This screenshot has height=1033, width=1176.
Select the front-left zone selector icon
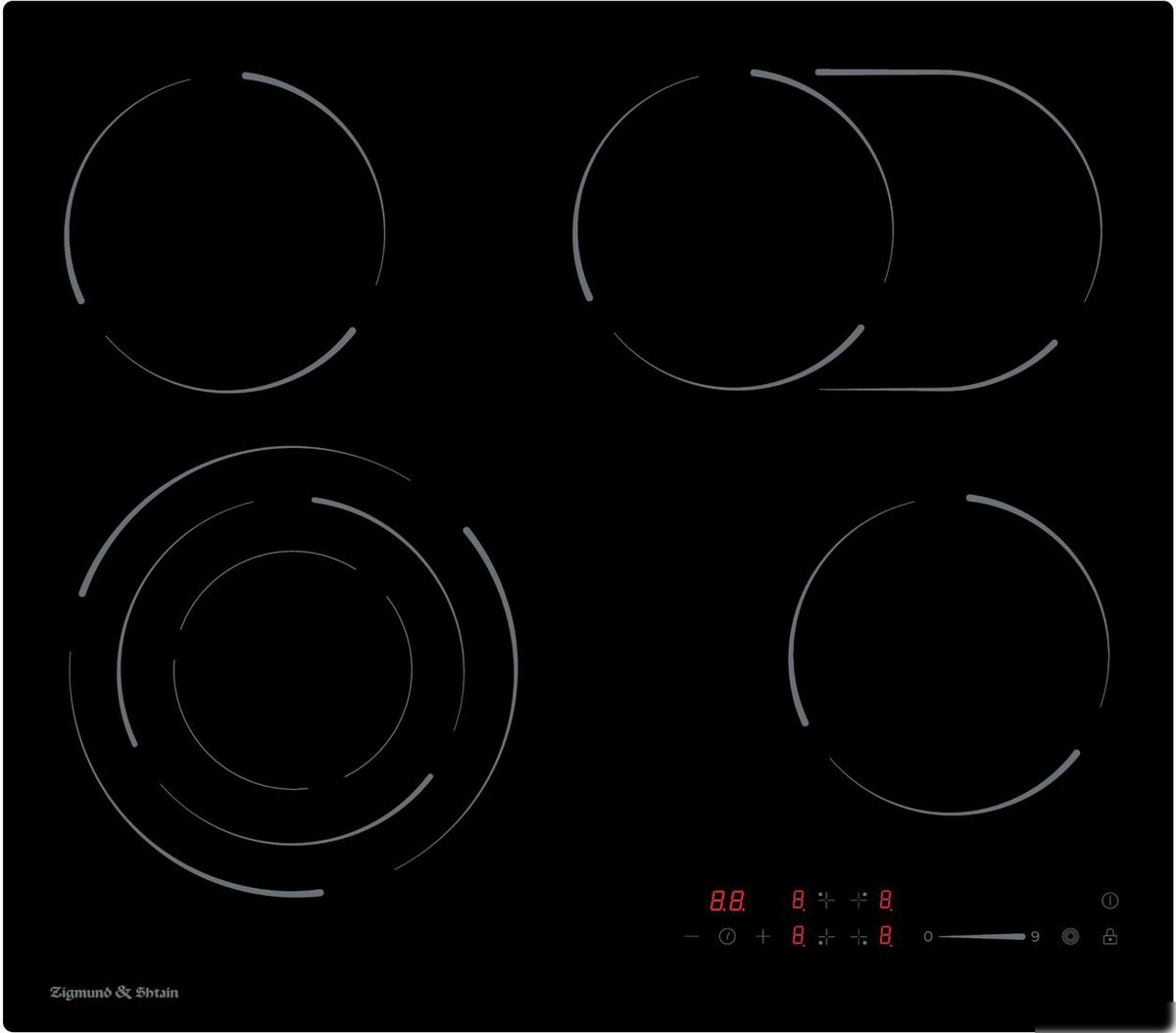pos(825,938)
